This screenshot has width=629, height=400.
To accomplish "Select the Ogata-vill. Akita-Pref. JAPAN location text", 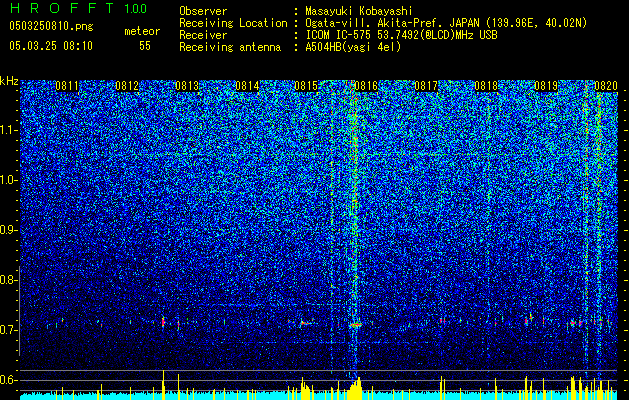I will pyautogui.click(x=446, y=23).
